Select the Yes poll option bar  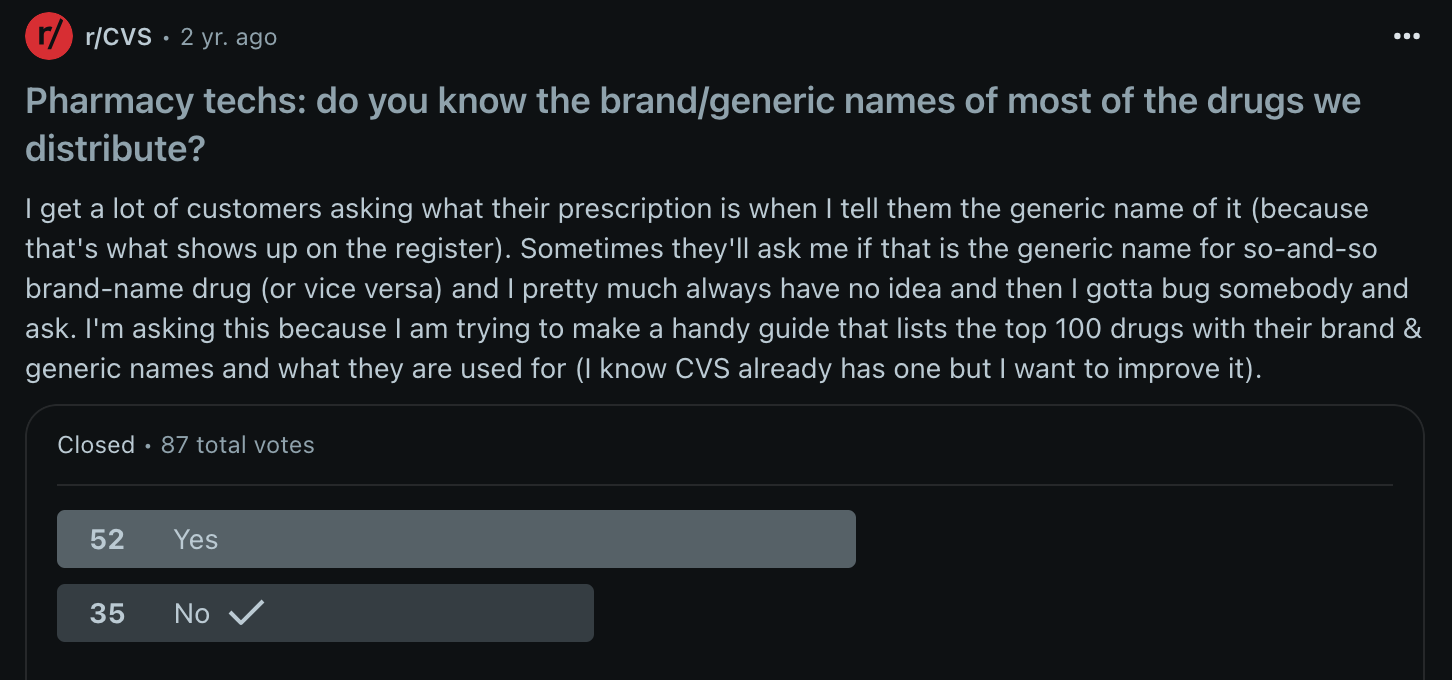click(456, 539)
